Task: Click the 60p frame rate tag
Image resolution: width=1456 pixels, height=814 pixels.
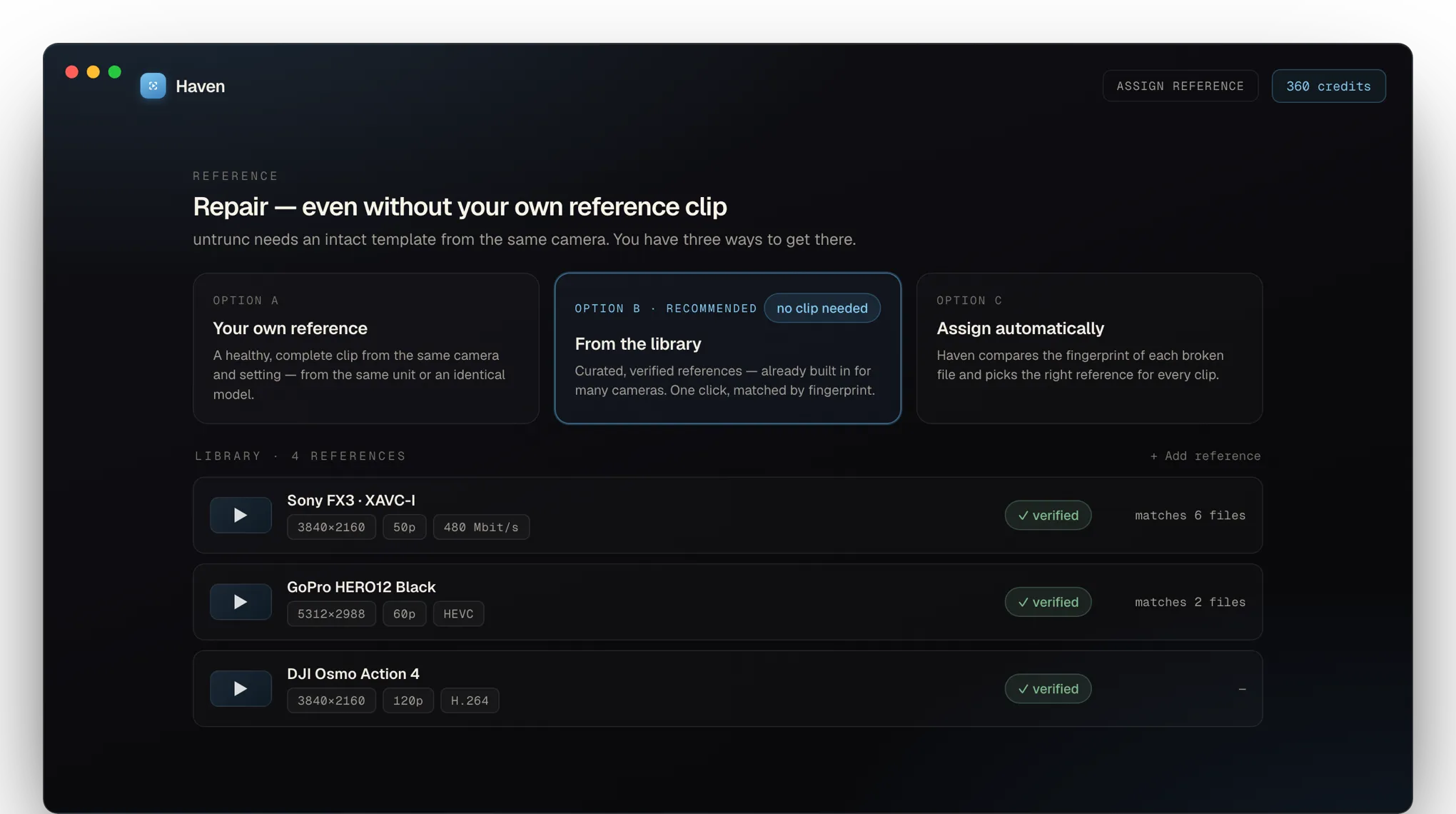Action: (404, 613)
